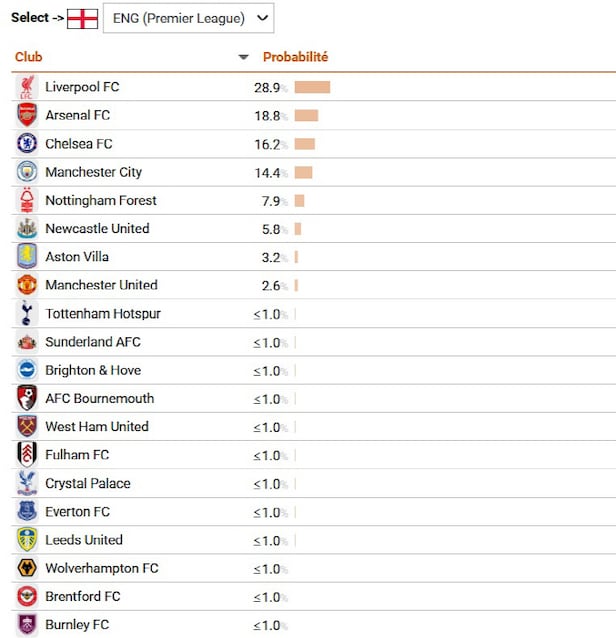616x638 pixels.
Task: Sort by the Probabilité column header
Action: [x=295, y=57]
